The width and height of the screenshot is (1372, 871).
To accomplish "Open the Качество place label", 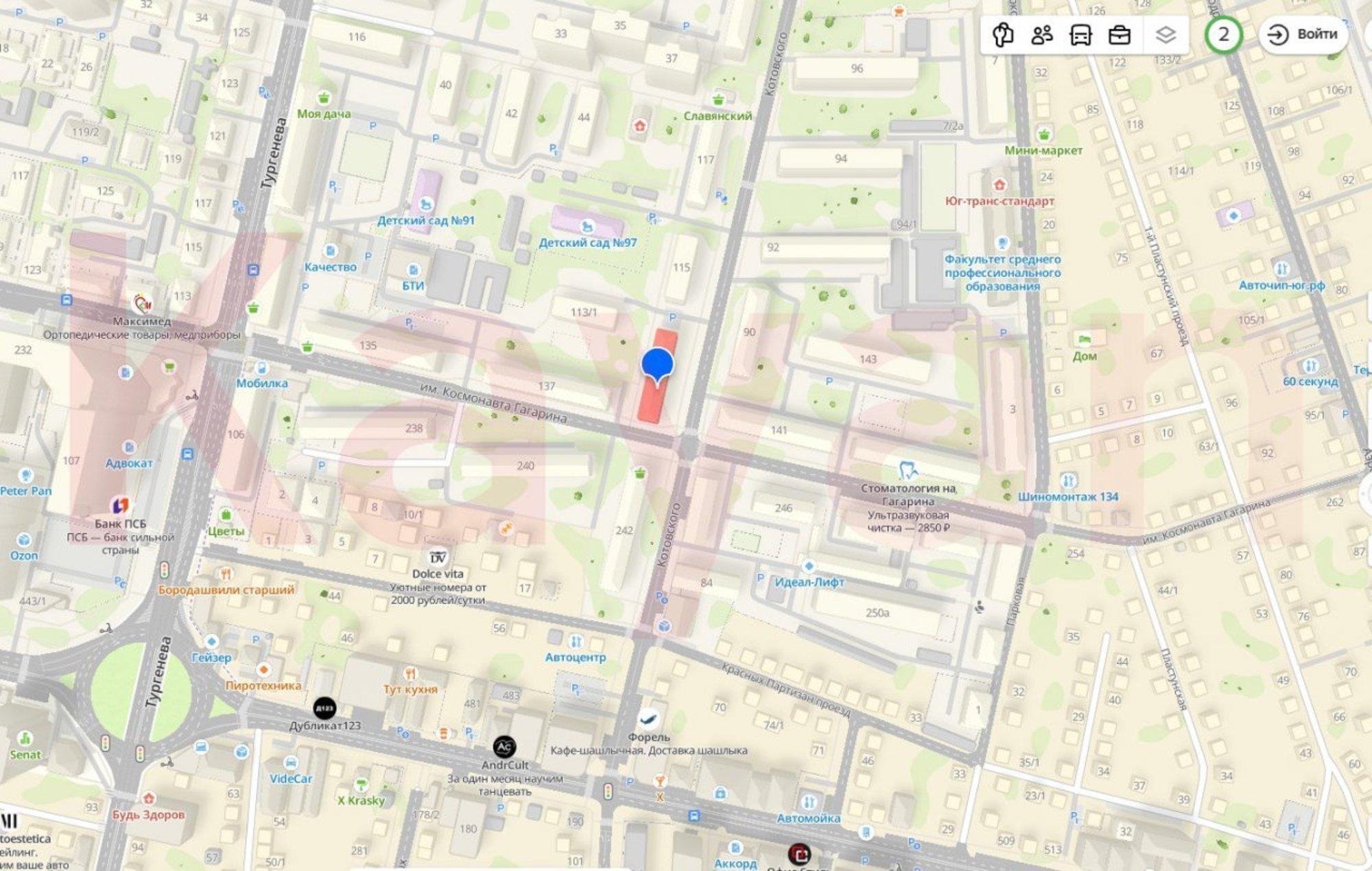I will 331,267.
